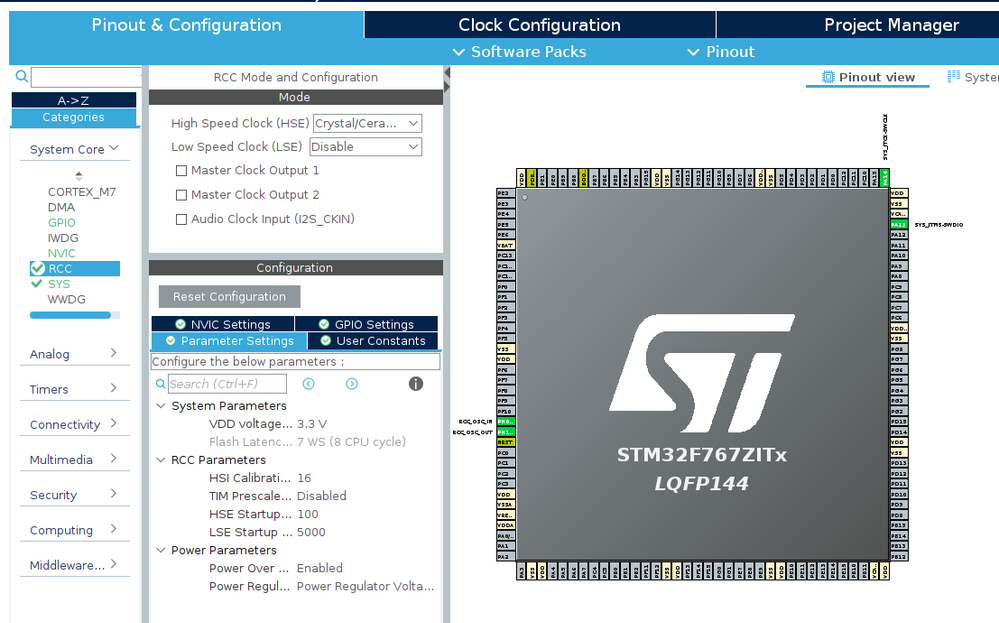999x623 pixels.
Task: Enable Master Clock Output 1 checkbox
Action: pos(182,171)
